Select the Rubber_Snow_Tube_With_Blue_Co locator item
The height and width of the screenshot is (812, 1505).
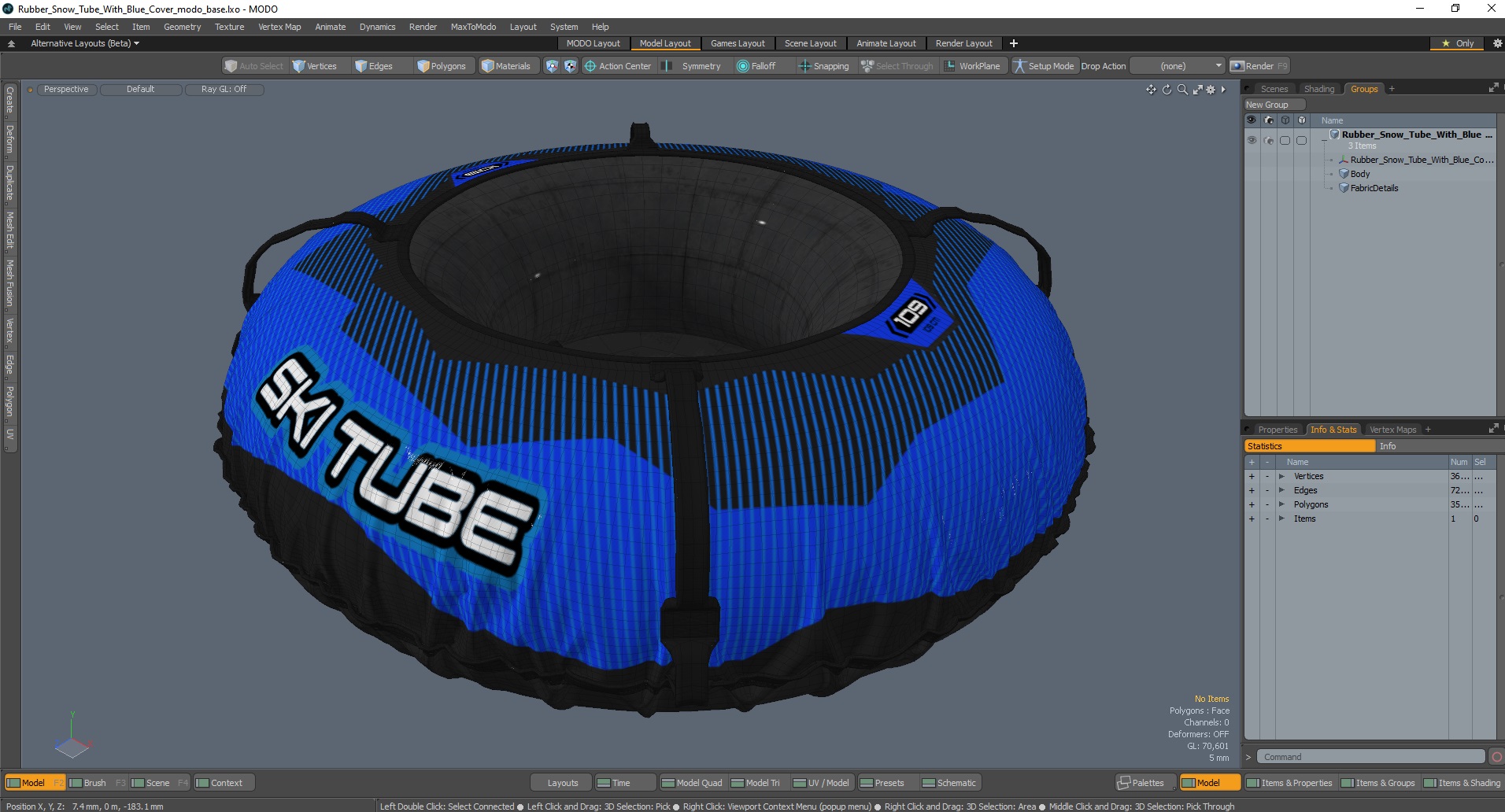tap(1421, 160)
